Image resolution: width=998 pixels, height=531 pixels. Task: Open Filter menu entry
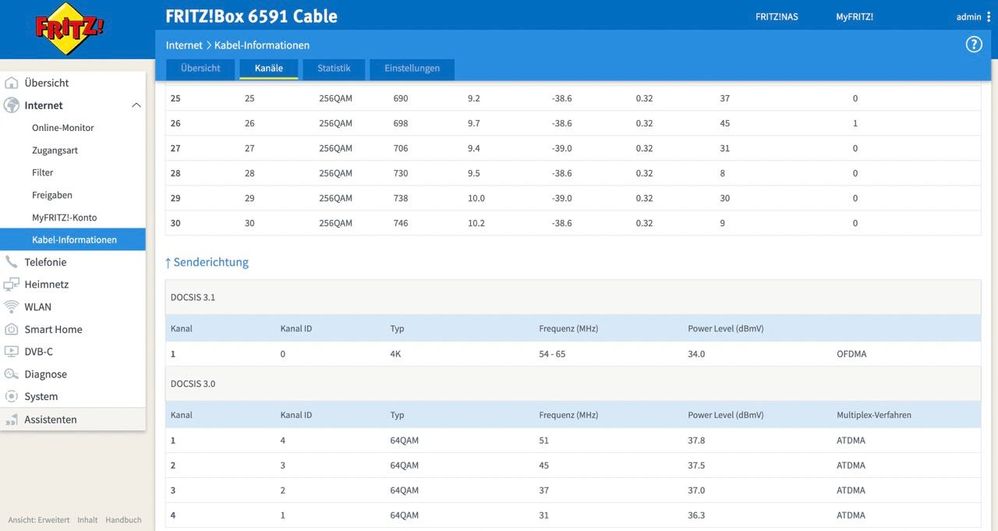pyautogui.click(x=43, y=173)
